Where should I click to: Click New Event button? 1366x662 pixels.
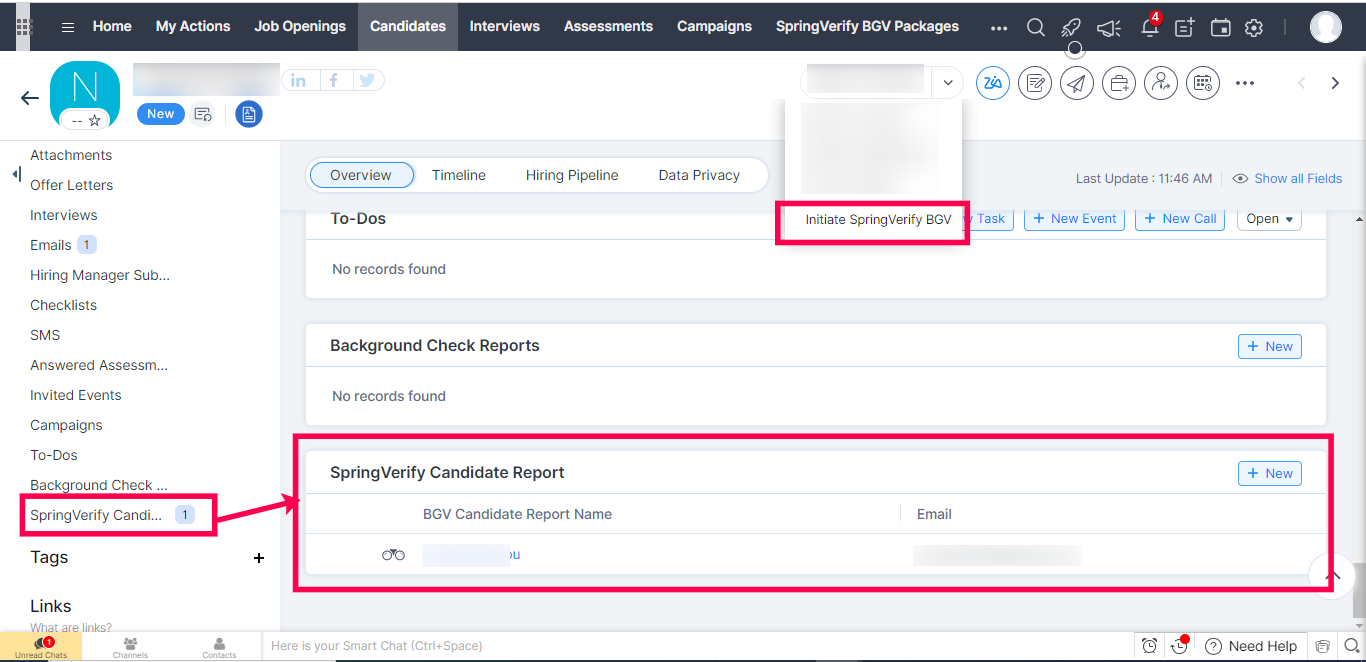(x=1074, y=218)
